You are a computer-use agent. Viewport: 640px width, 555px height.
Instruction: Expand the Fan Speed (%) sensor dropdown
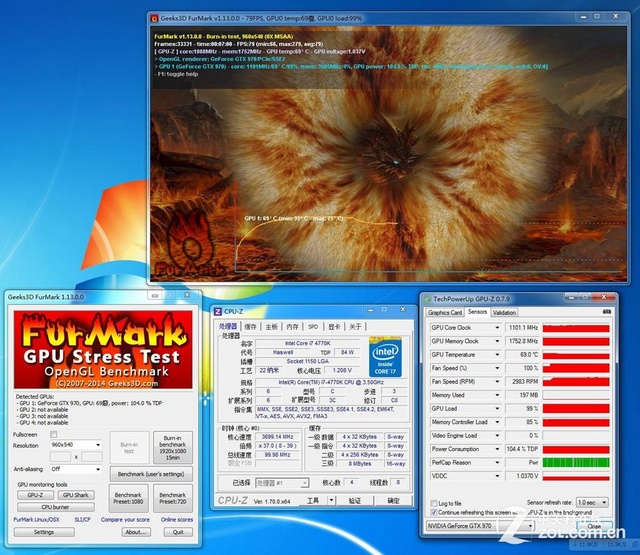coord(497,368)
